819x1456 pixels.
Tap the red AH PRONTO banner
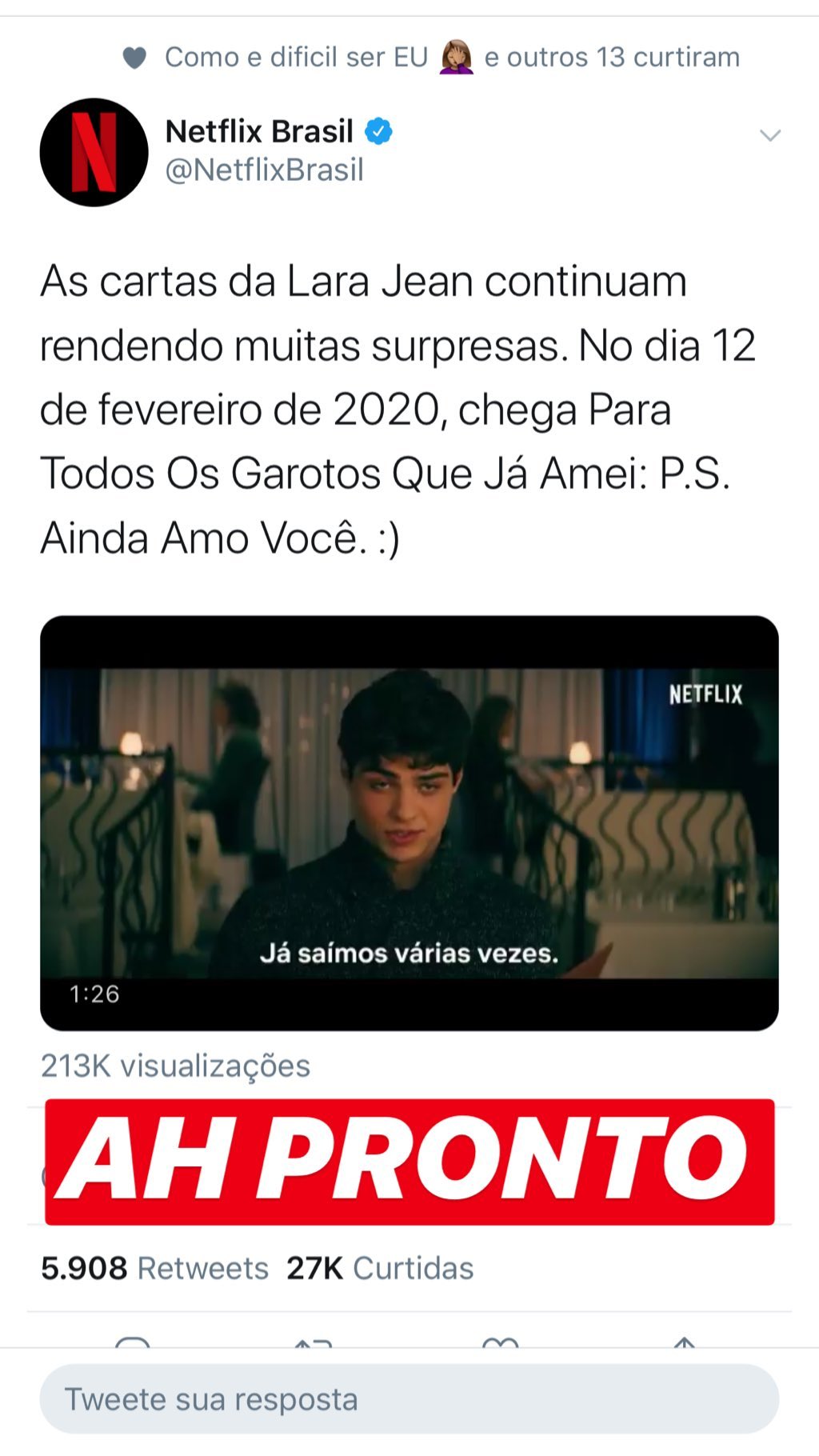click(409, 1162)
